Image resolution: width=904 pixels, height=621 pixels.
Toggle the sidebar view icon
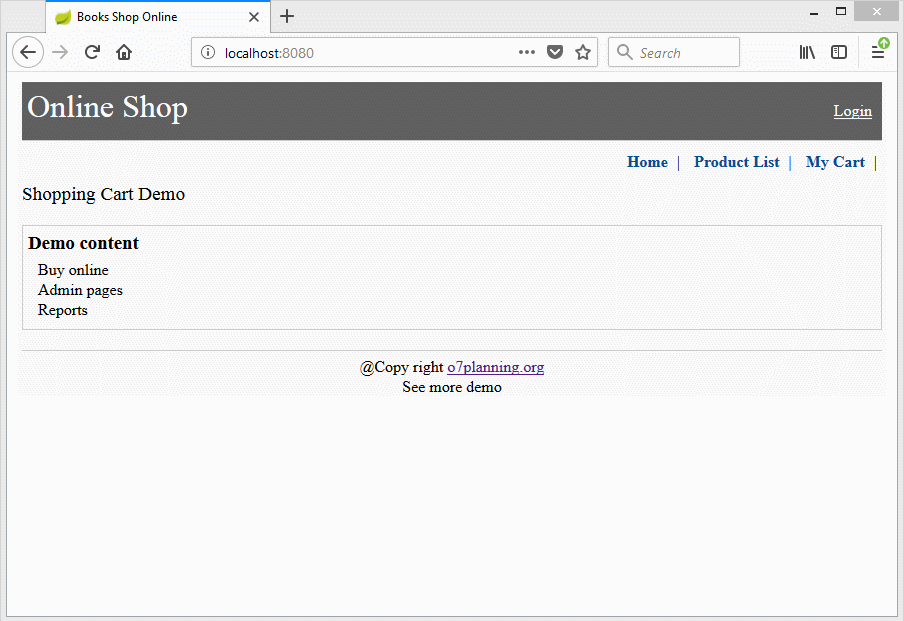(839, 52)
